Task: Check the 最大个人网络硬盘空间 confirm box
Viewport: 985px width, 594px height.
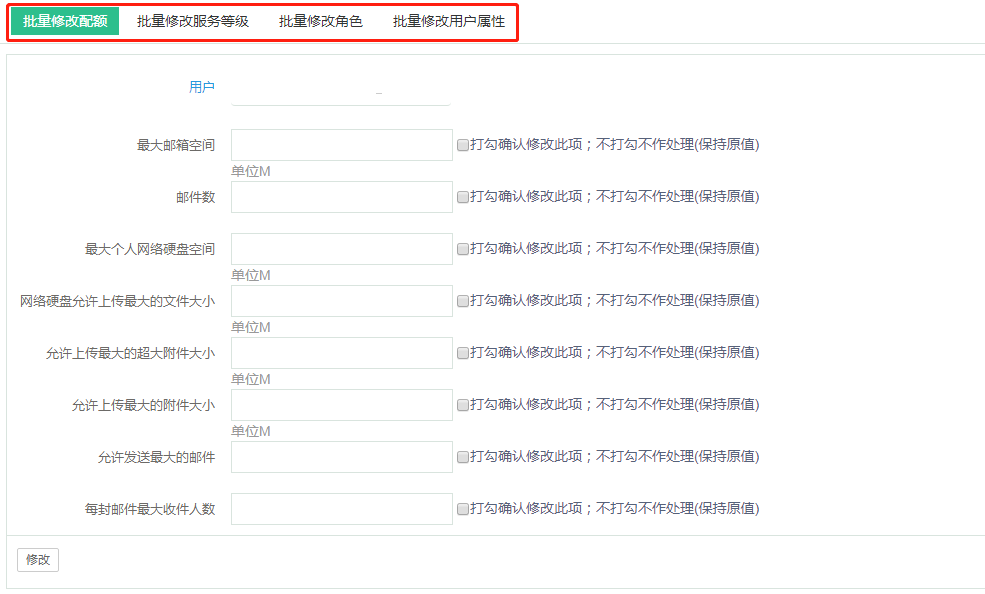Action: (463, 250)
